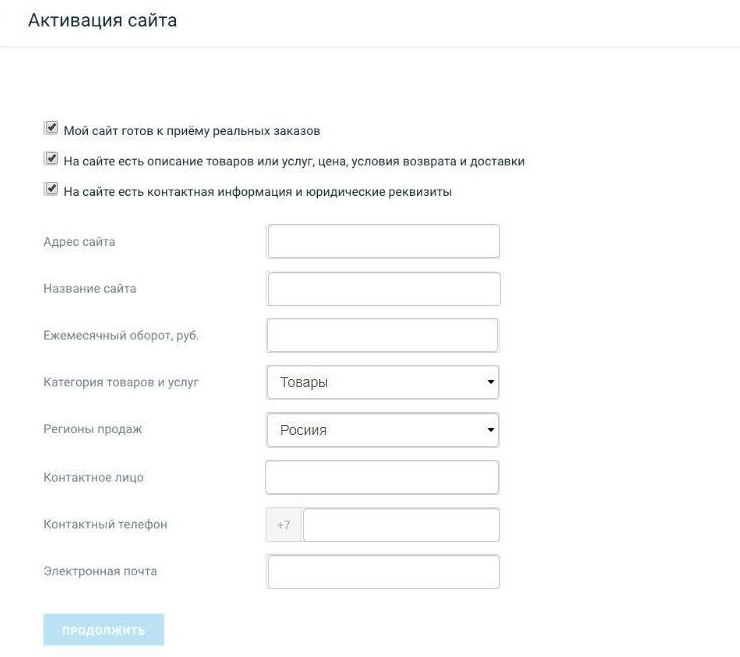Uncheck 'Мой сайт готов к приёму реальных заказов' checkbox

coord(51,129)
